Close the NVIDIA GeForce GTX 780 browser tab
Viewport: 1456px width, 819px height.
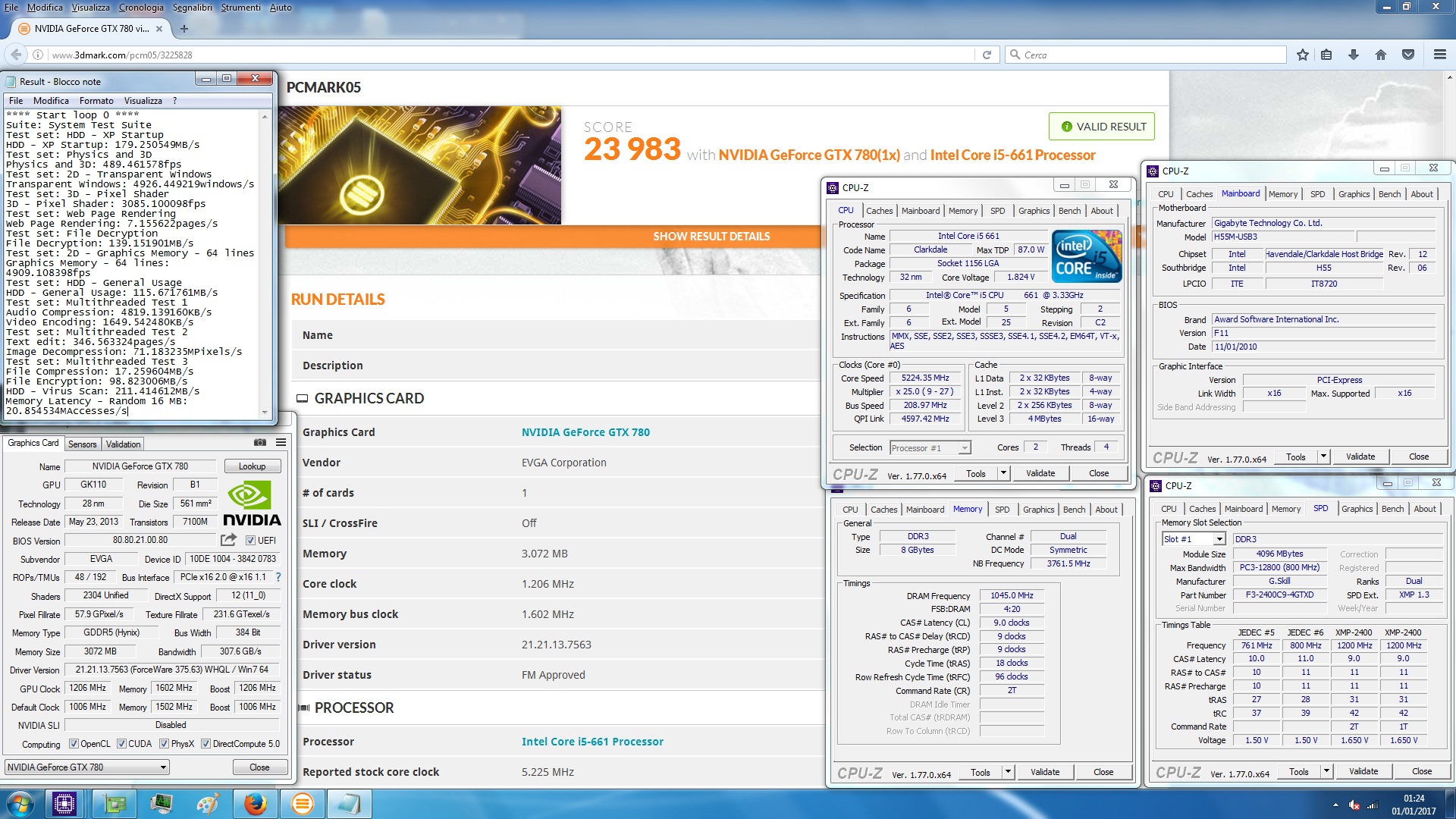coord(159,29)
